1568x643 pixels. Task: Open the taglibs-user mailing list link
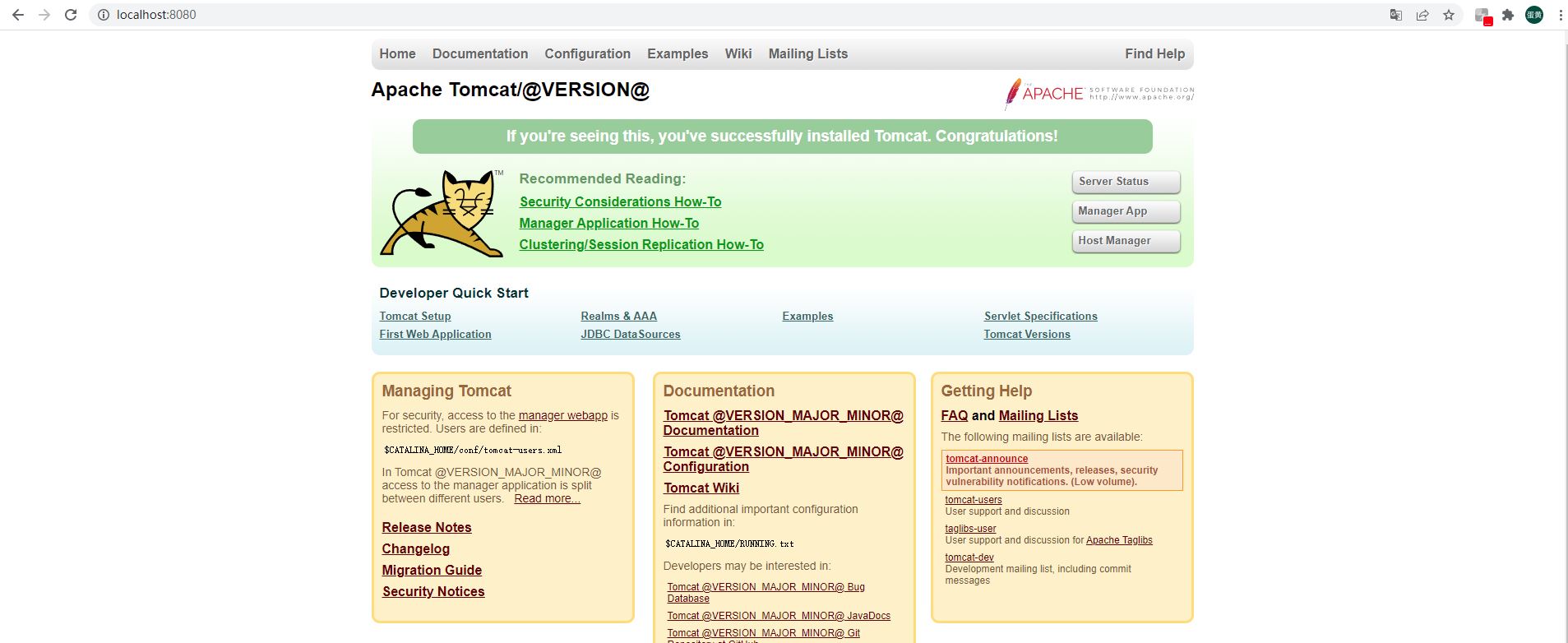[x=970, y=529]
